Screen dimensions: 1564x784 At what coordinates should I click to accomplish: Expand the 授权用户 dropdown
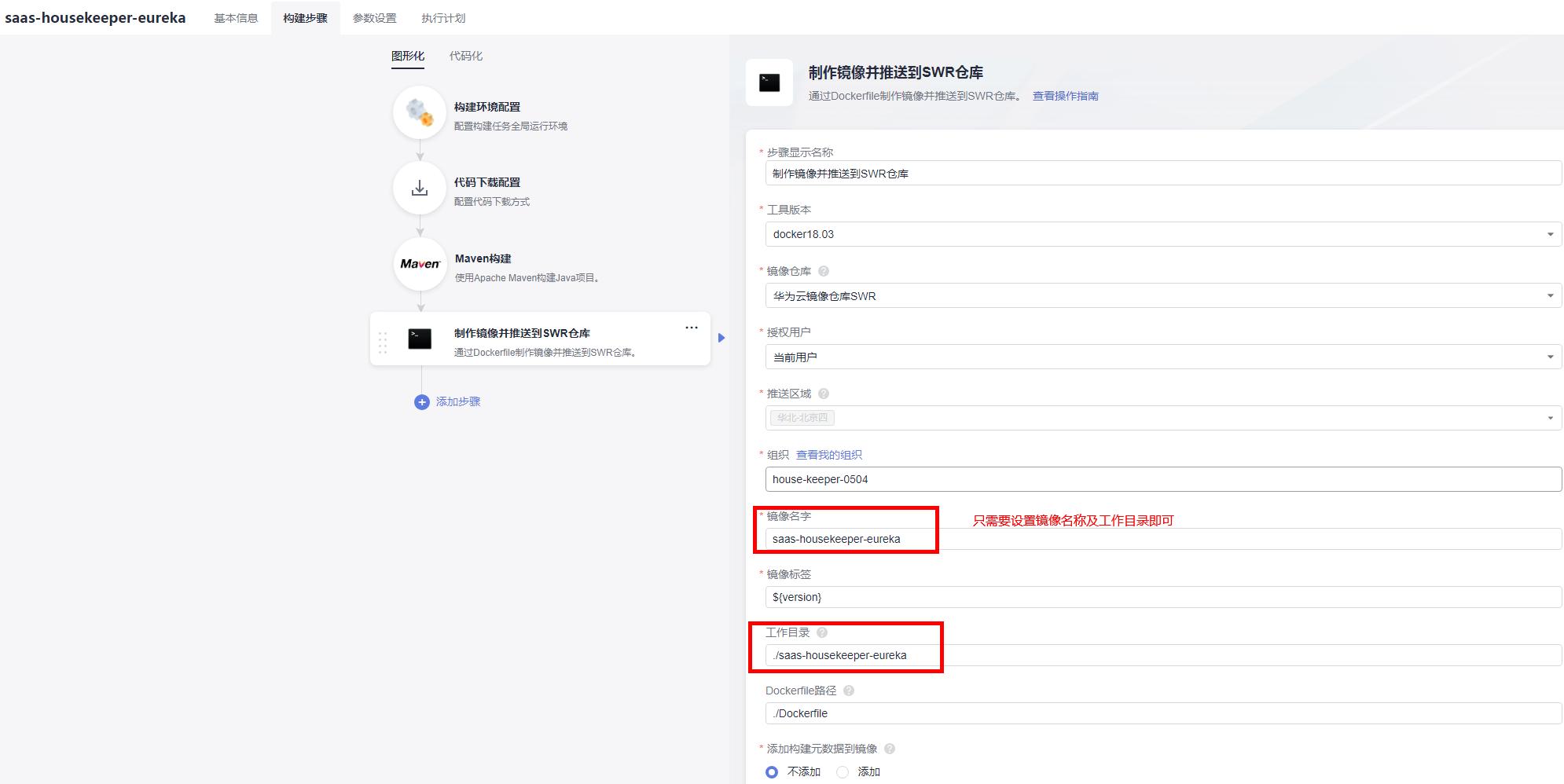point(1551,357)
